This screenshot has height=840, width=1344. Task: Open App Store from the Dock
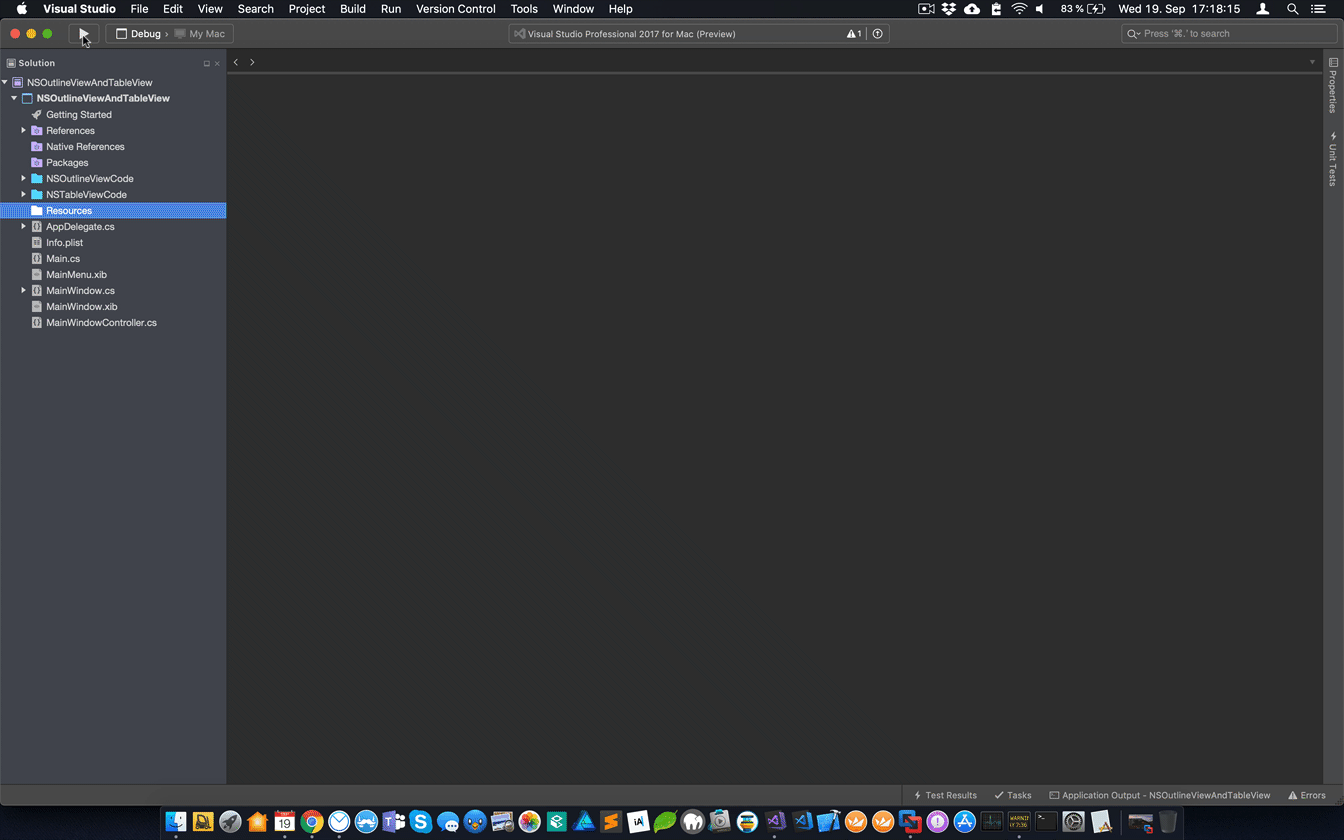pyautogui.click(x=964, y=822)
